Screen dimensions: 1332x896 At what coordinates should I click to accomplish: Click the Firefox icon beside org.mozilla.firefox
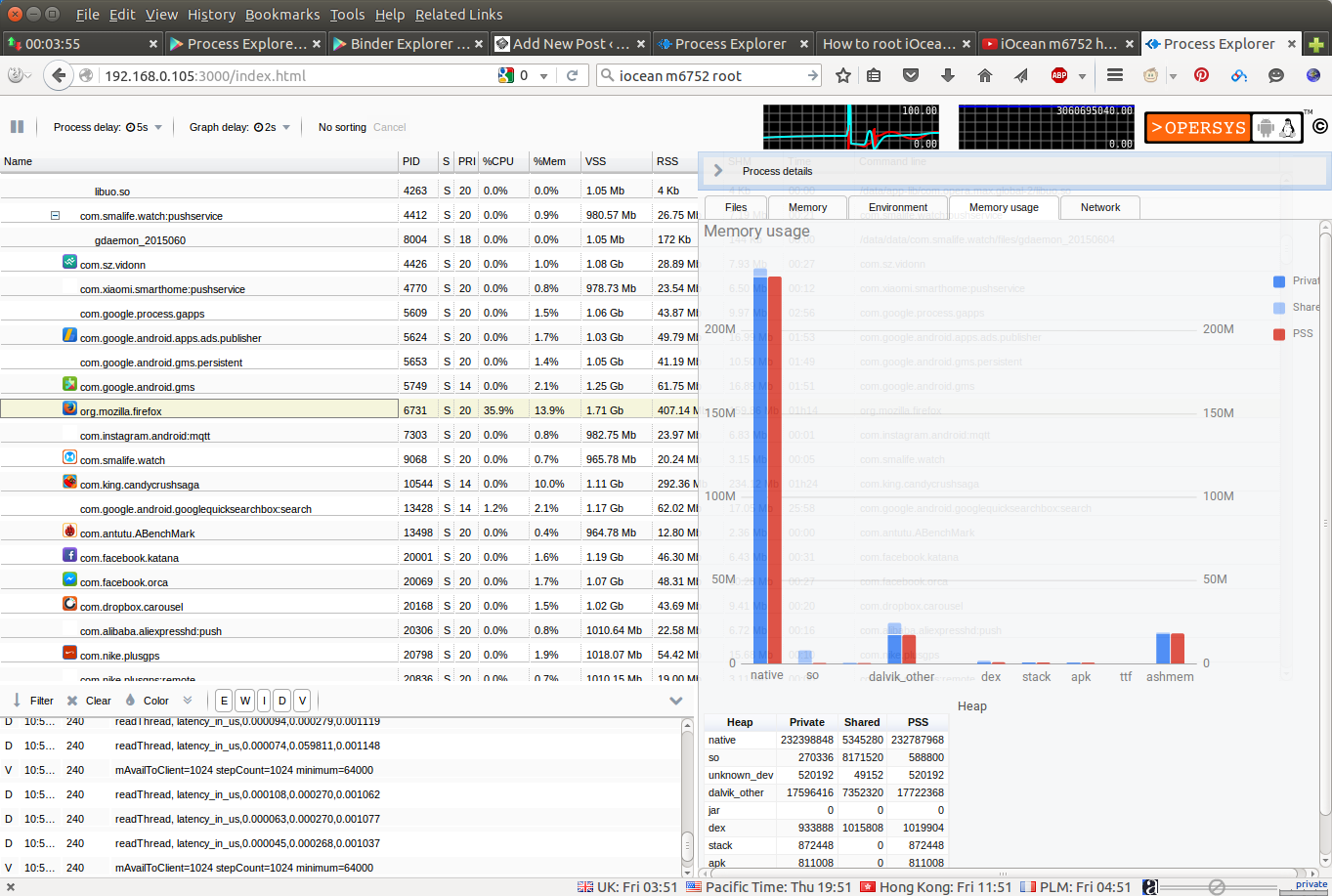69,409
